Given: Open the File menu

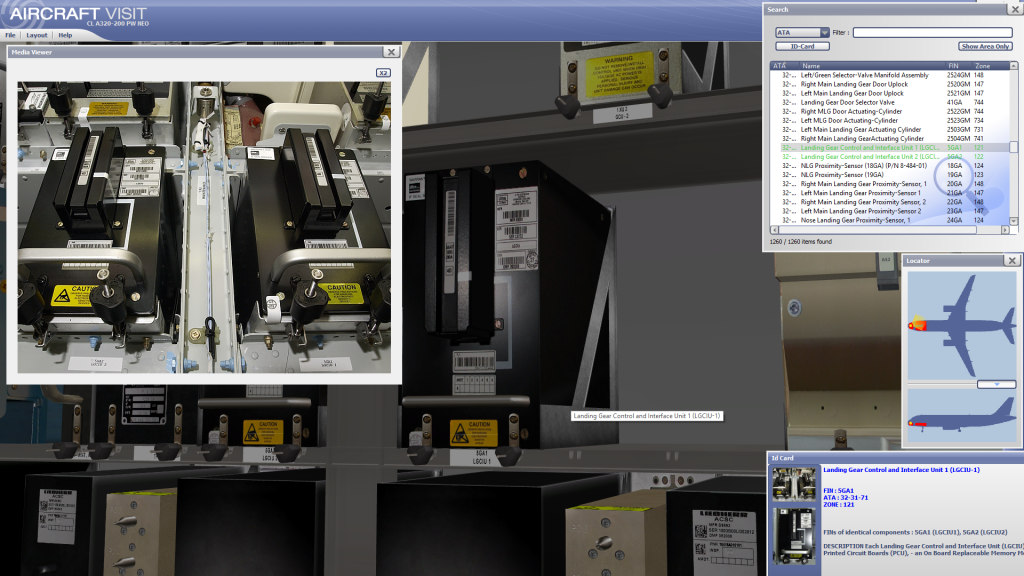Looking at the screenshot, I should coord(11,35).
